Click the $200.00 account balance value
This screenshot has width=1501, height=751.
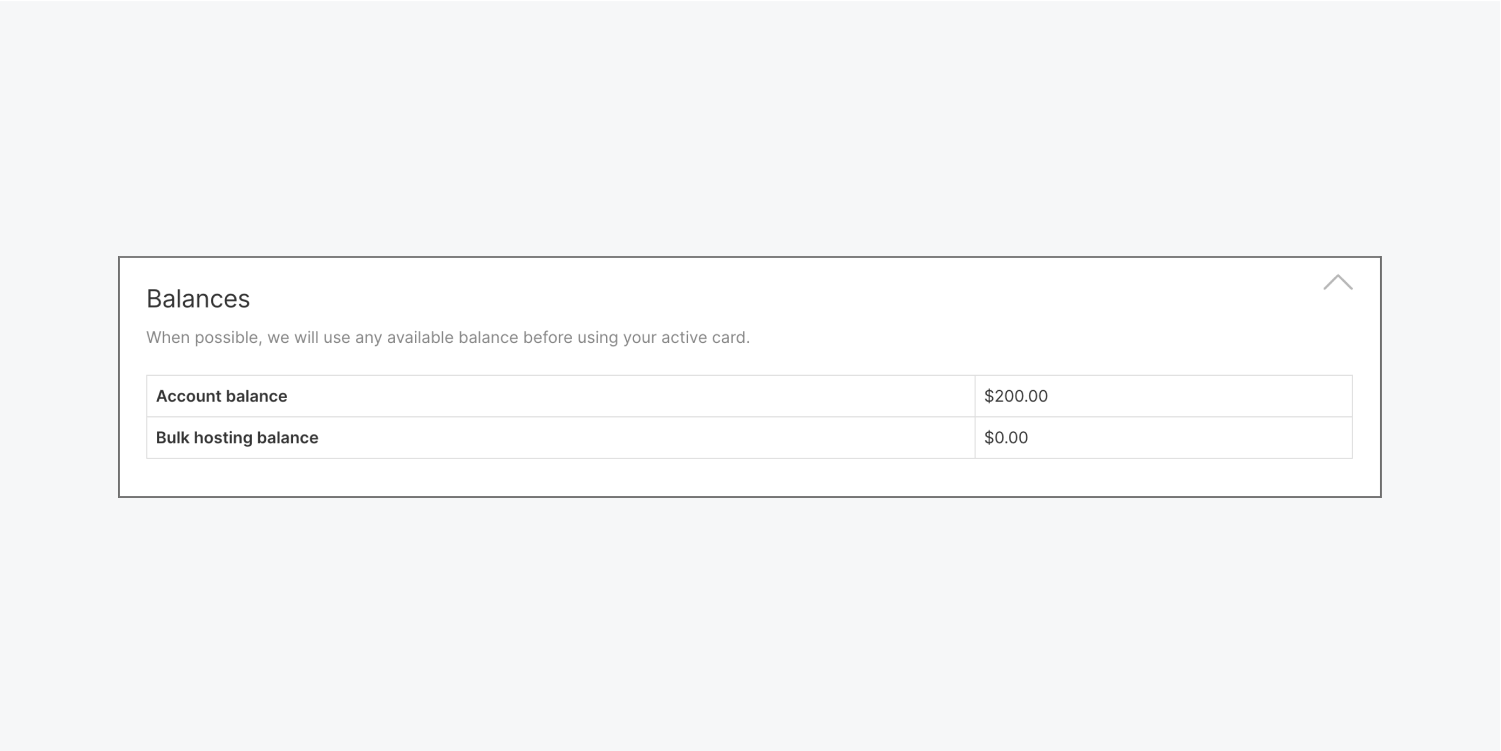point(1016,396)
